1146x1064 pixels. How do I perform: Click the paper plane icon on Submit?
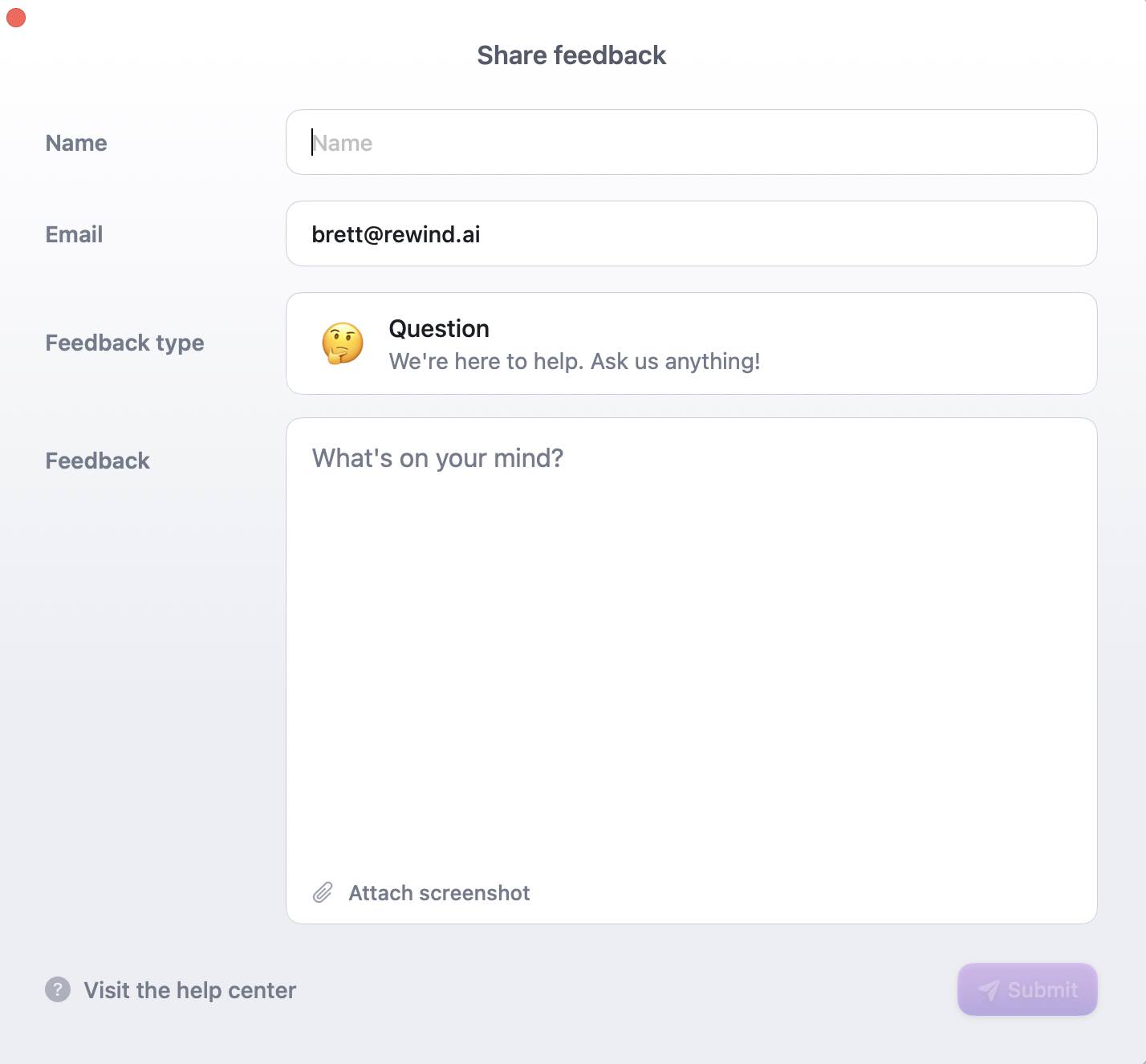pos(989,990)
